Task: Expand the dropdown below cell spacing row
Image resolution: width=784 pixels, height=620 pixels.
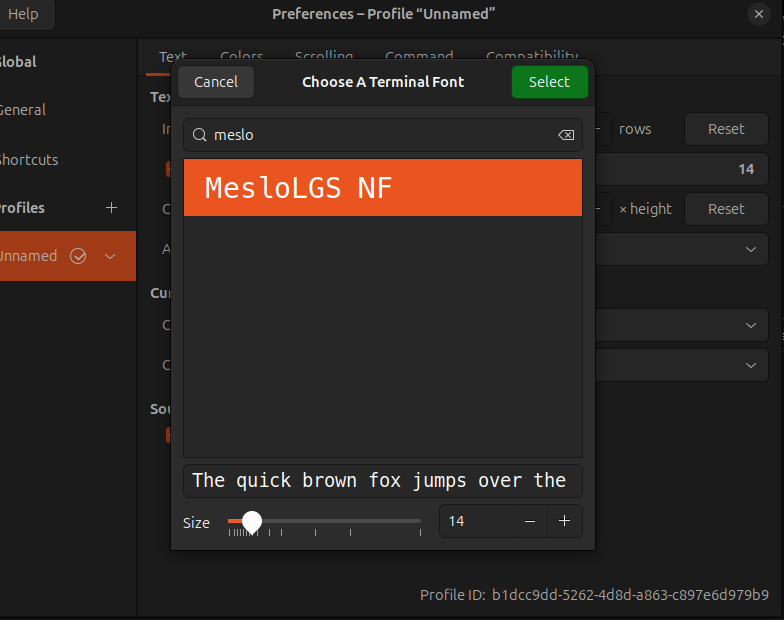Action: (681, 249)
